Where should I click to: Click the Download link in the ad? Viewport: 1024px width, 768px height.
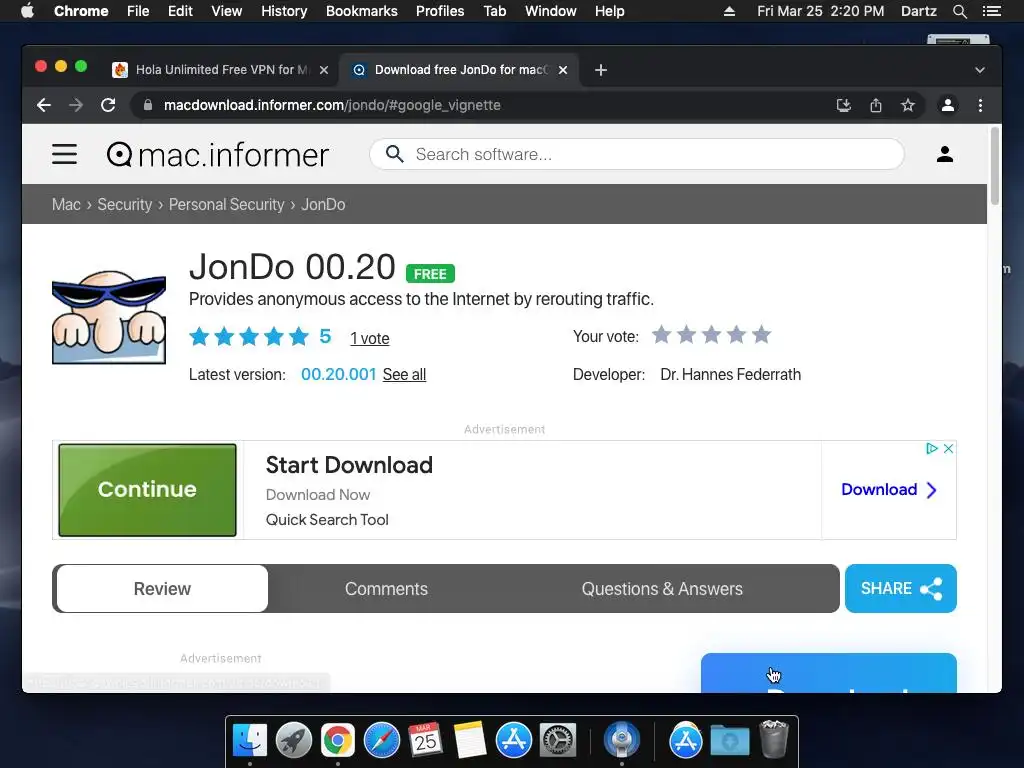click(x=889, y=490)
